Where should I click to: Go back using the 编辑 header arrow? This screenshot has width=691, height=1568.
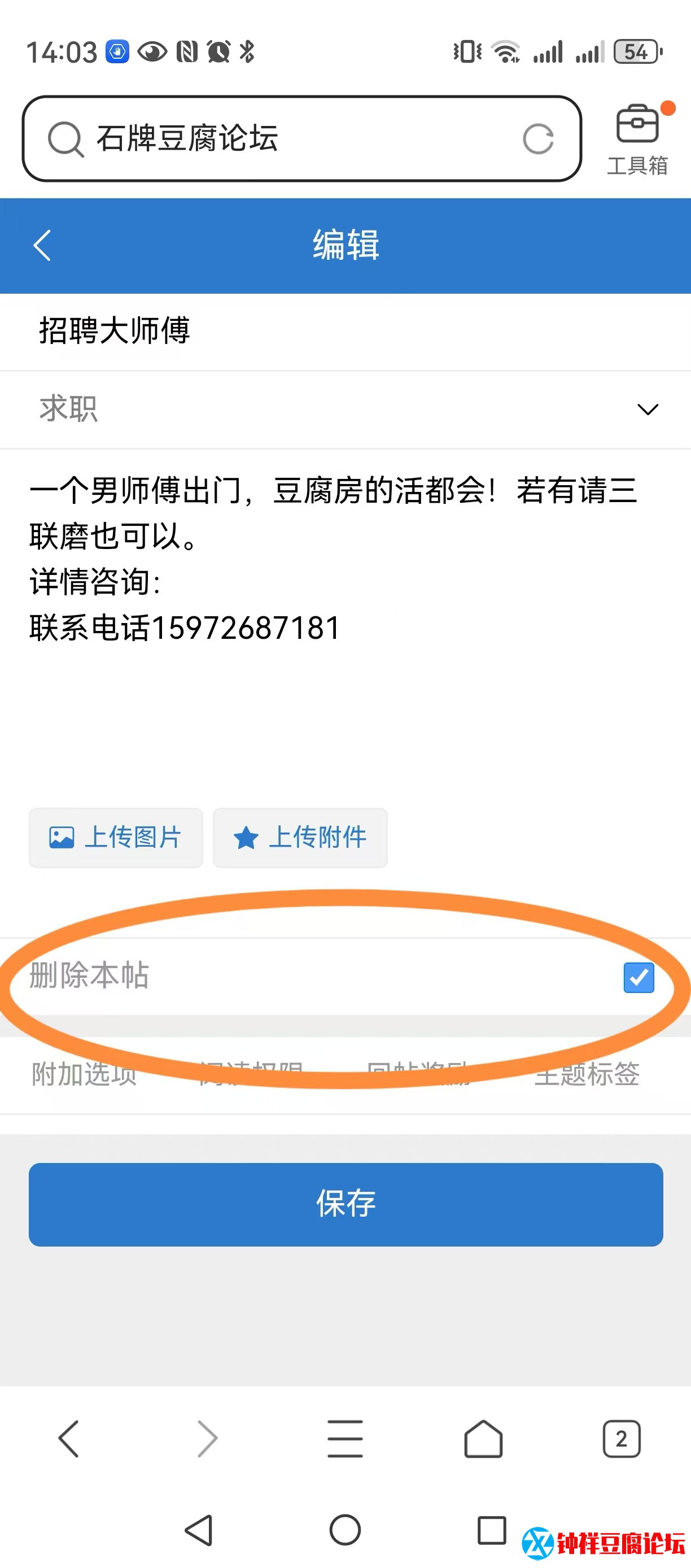click(x=42, y=245)
